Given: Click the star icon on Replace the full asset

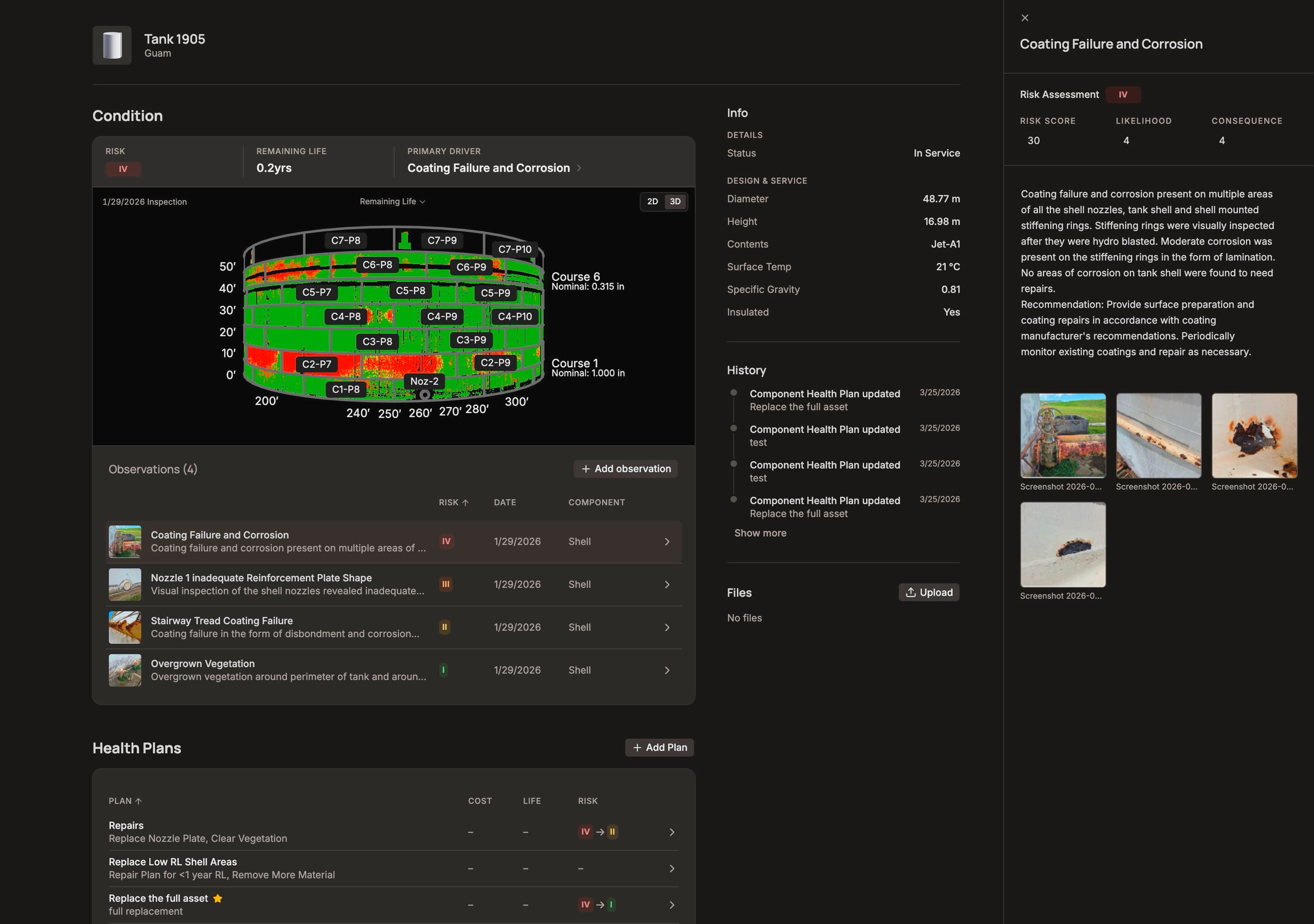Looking at the screenshot, I should (218, 898).
